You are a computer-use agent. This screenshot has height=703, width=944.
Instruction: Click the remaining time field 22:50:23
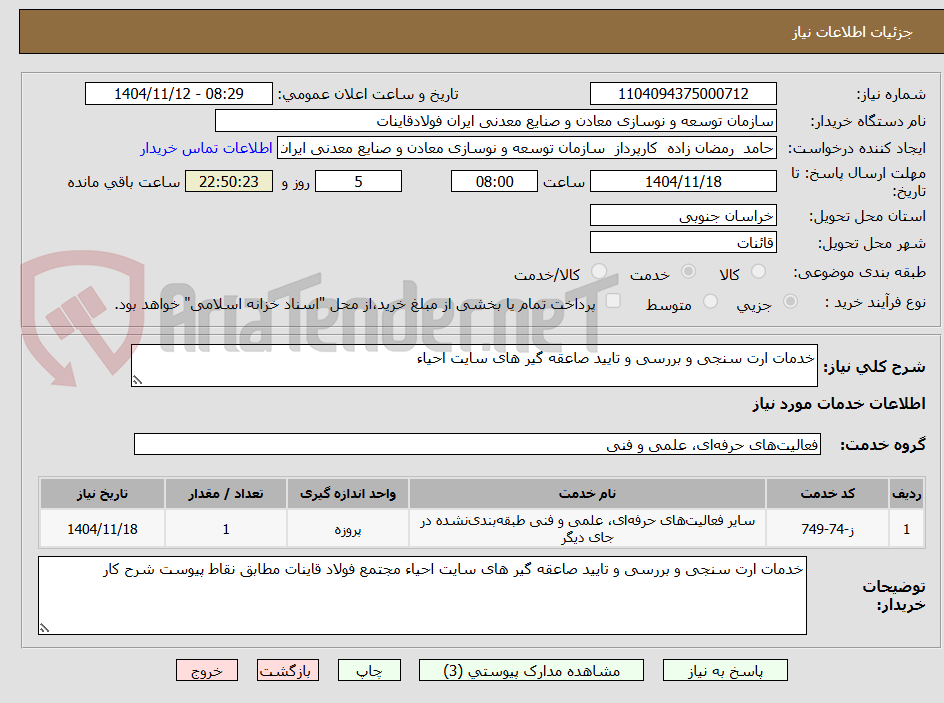point(229,181)
